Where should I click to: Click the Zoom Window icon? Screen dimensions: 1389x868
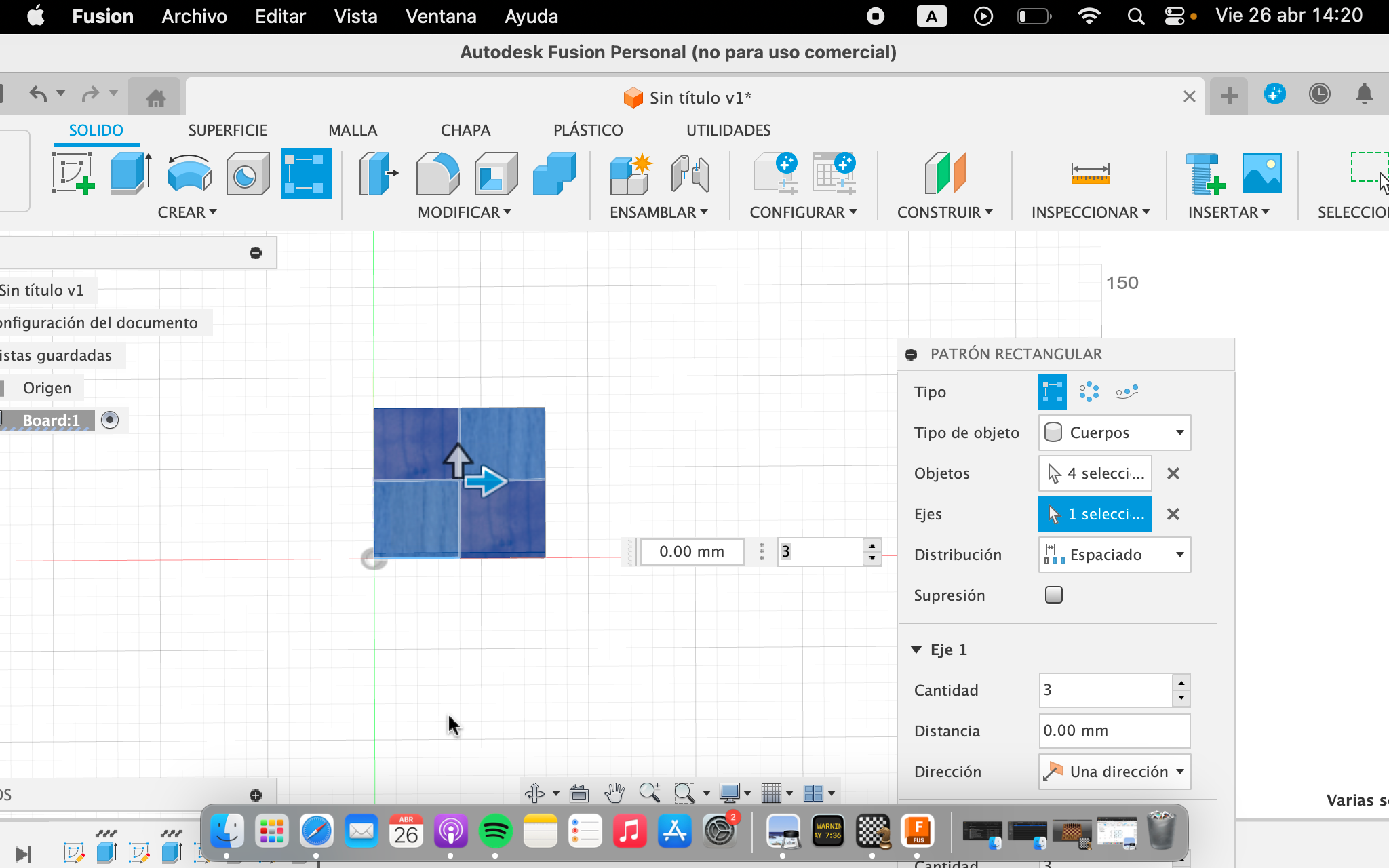[684, 792]
